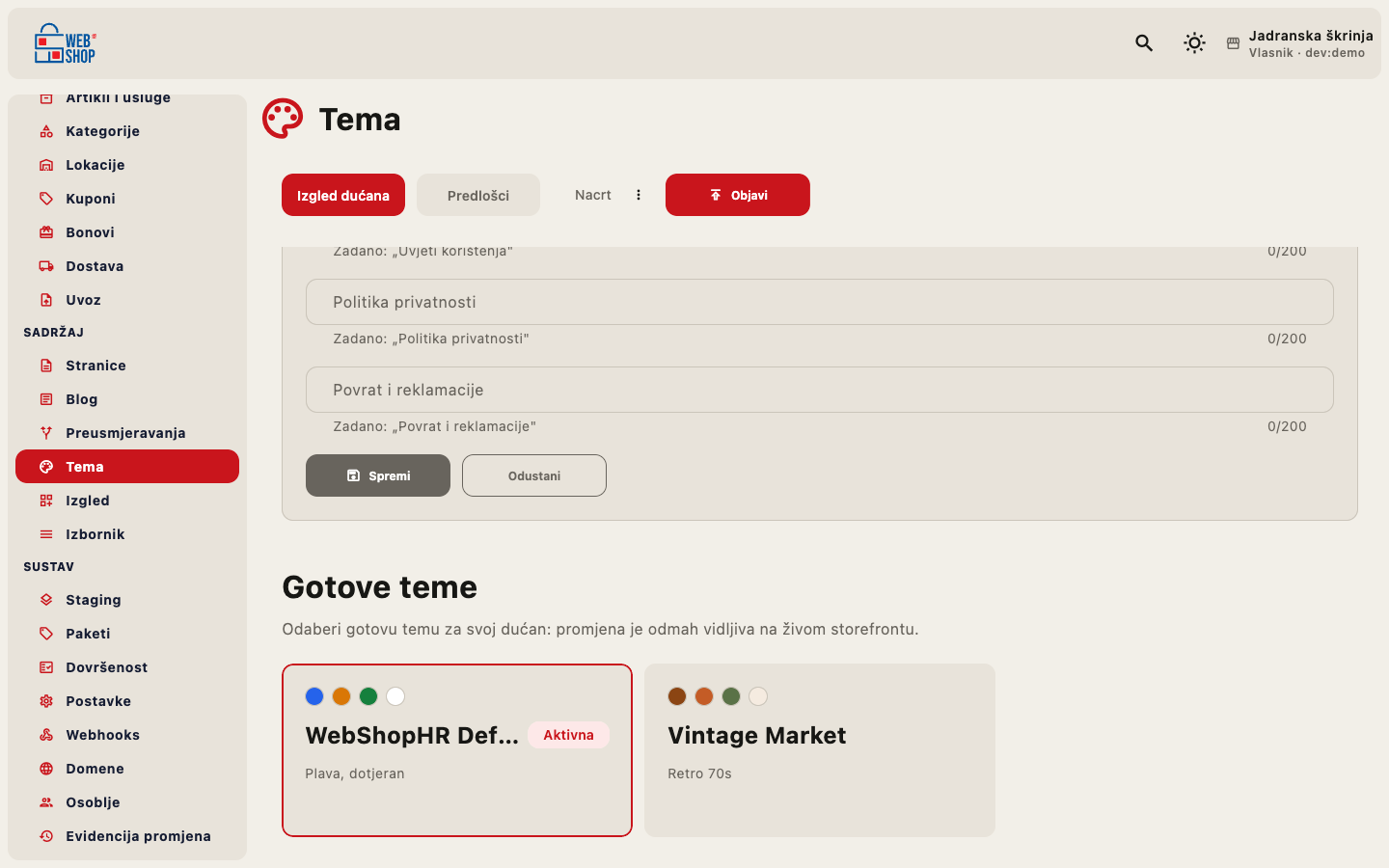The width and height of the screenshot is (1389, 868).
Task: Click the Aktivna badge on WebShopHR theme
Action: (x=569, y=735)
